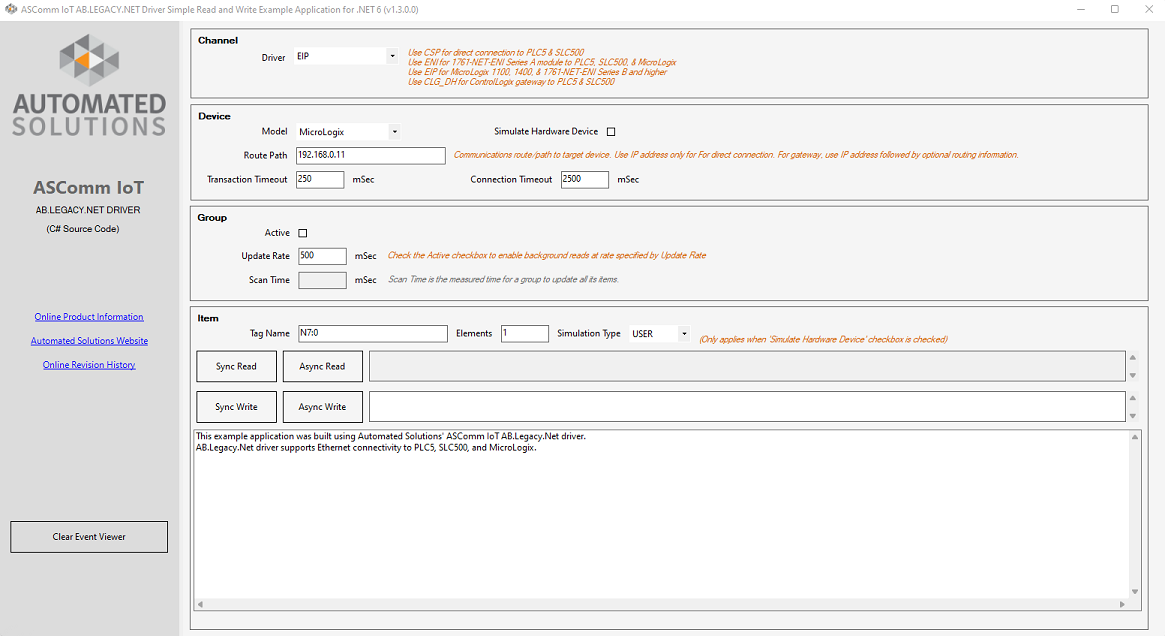Image resolution: width=1165 pixels, height=636 pixels.
Task: Click event viewer scroll down arrow
Action: point(1135,592)
